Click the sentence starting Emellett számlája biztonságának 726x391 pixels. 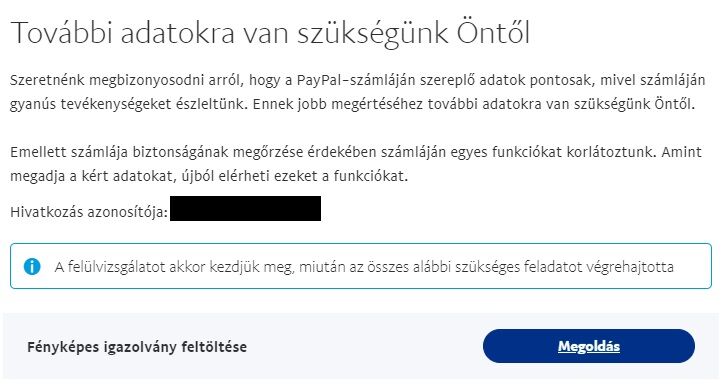click(333, 152)
